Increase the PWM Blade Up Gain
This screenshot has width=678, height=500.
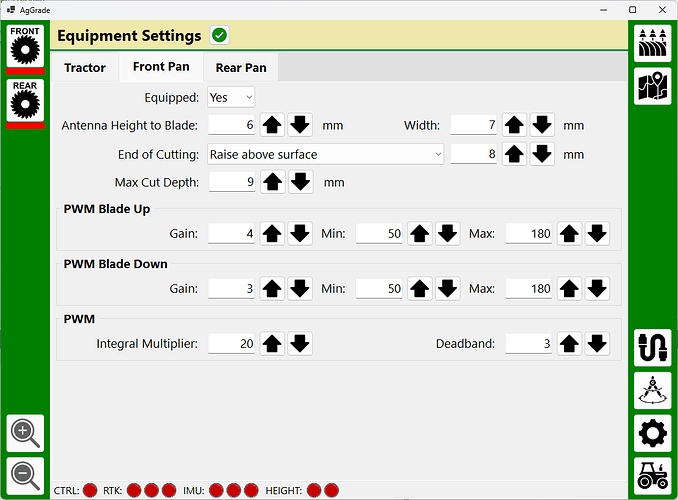click(272, 234)
